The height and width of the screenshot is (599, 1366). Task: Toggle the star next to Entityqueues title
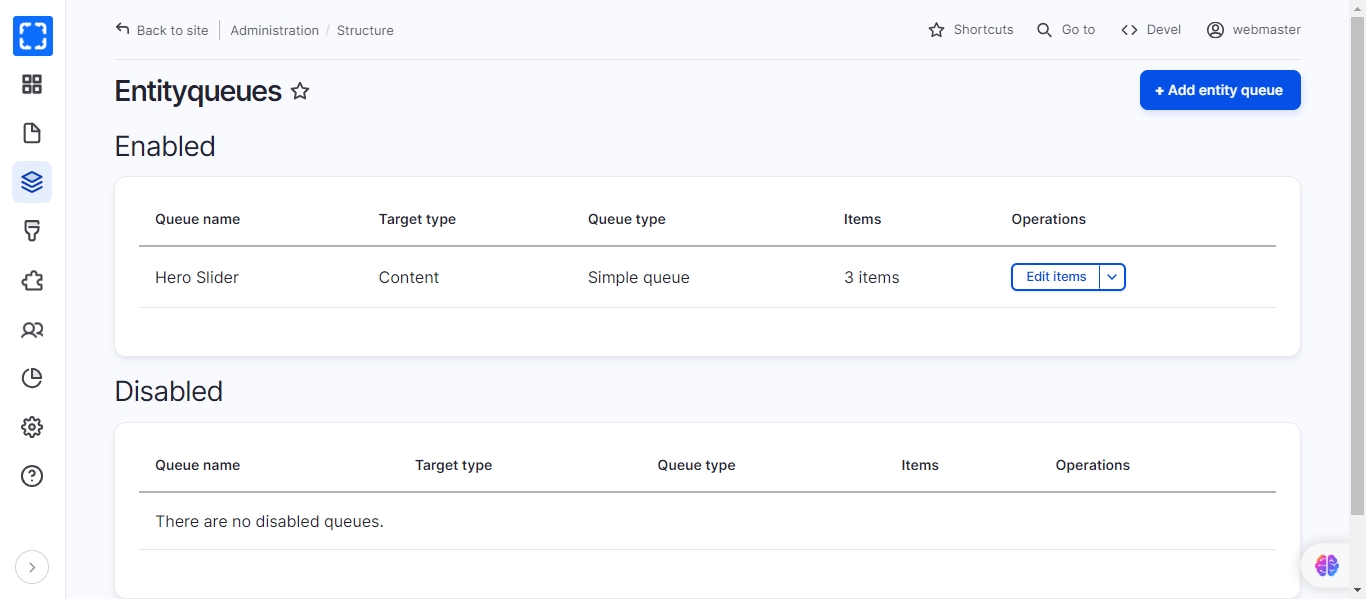click(x=300, y=91)
